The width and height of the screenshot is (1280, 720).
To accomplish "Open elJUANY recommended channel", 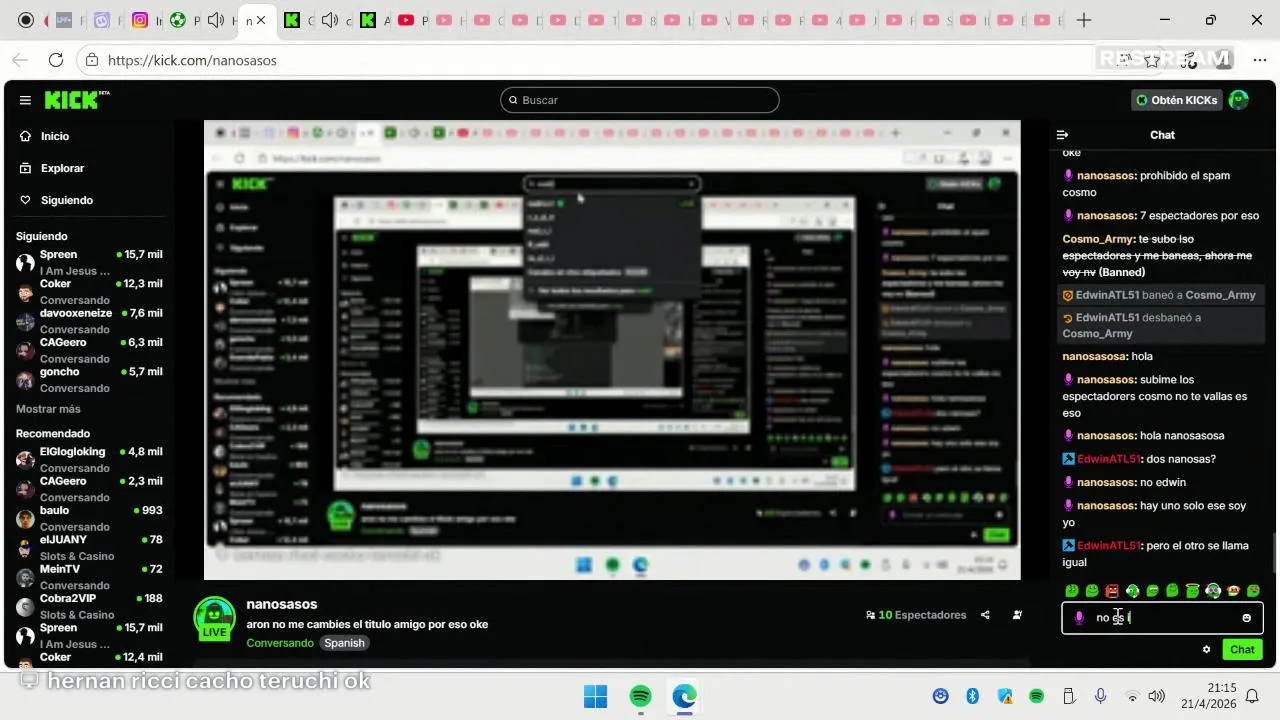I will click(x=89, y=547).
